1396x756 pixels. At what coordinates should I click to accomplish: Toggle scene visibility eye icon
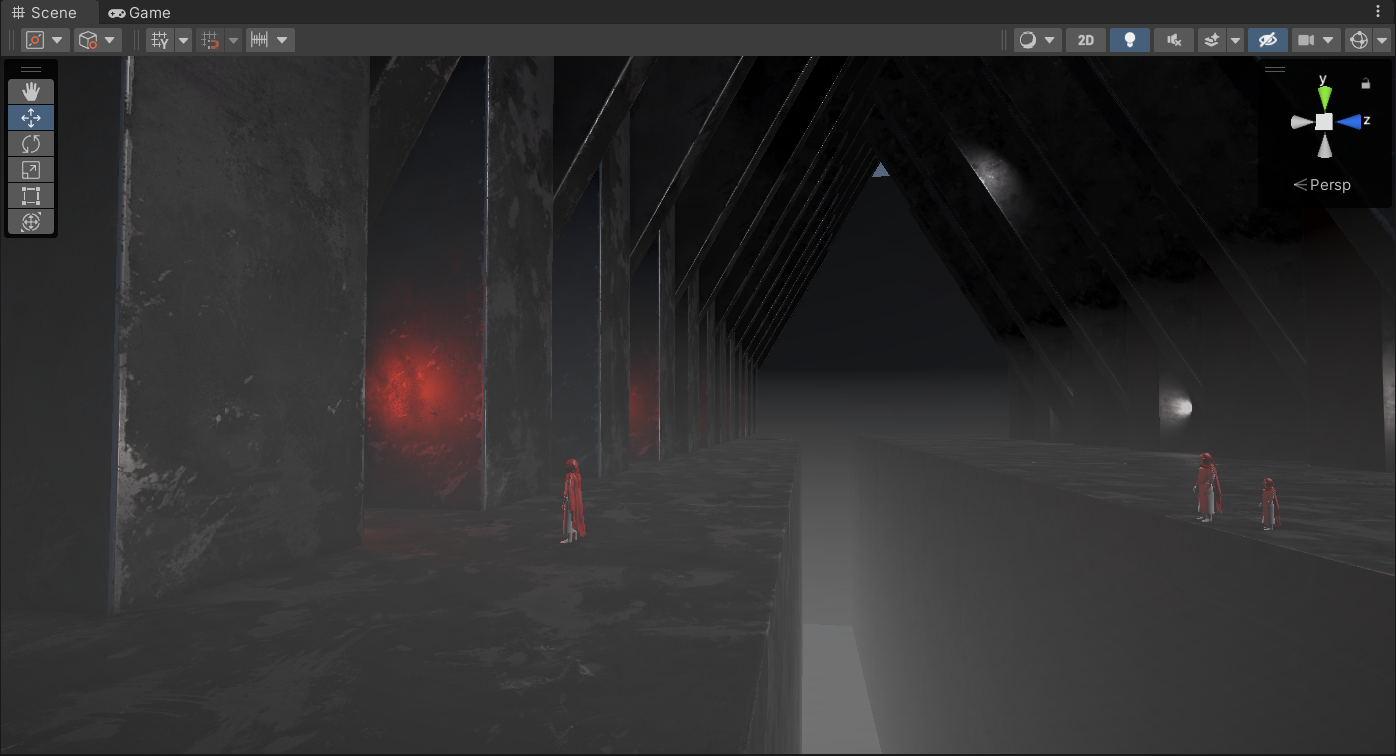[1267, 40]
